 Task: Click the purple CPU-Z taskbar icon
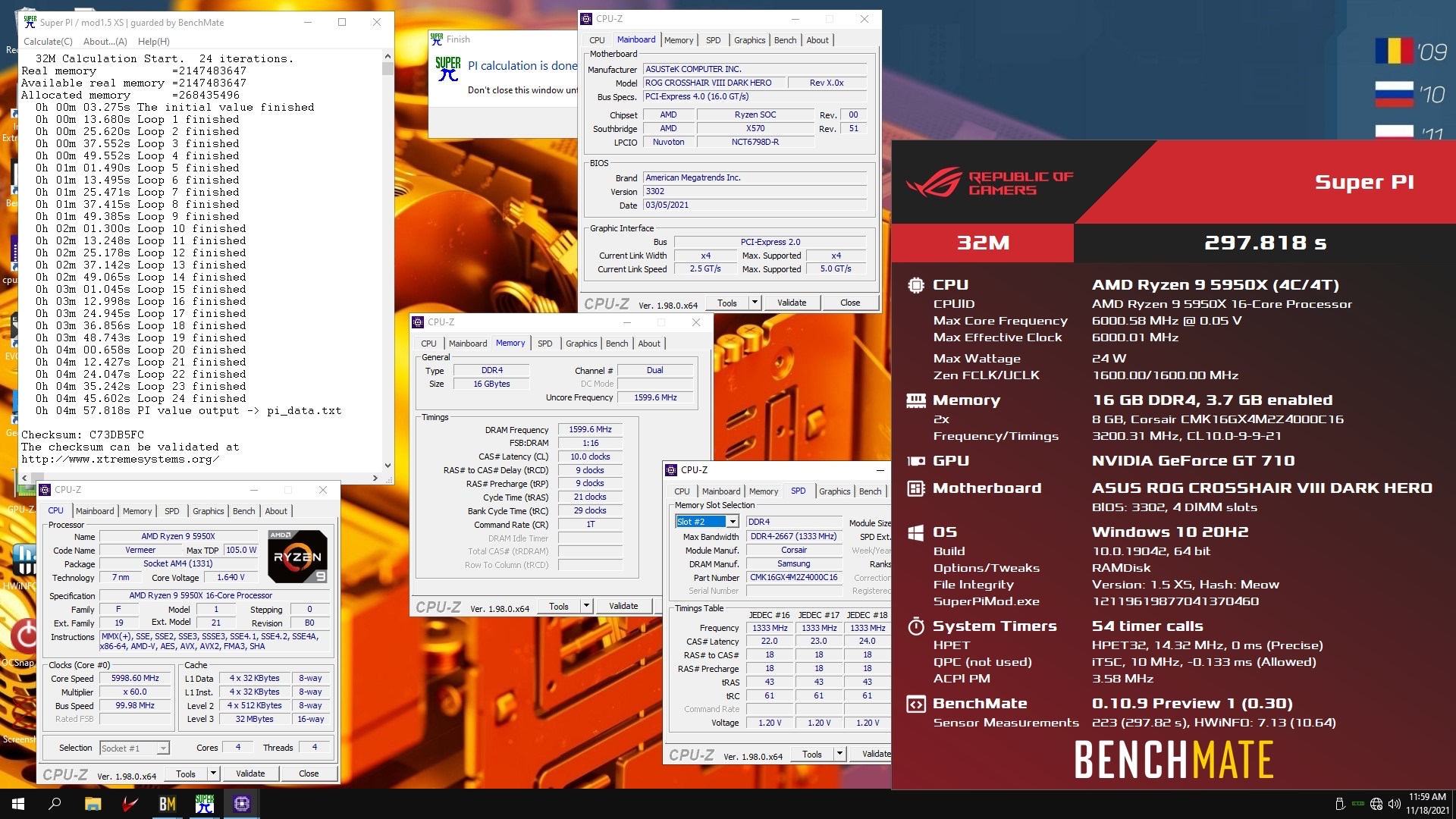click(x=242, y=804)
